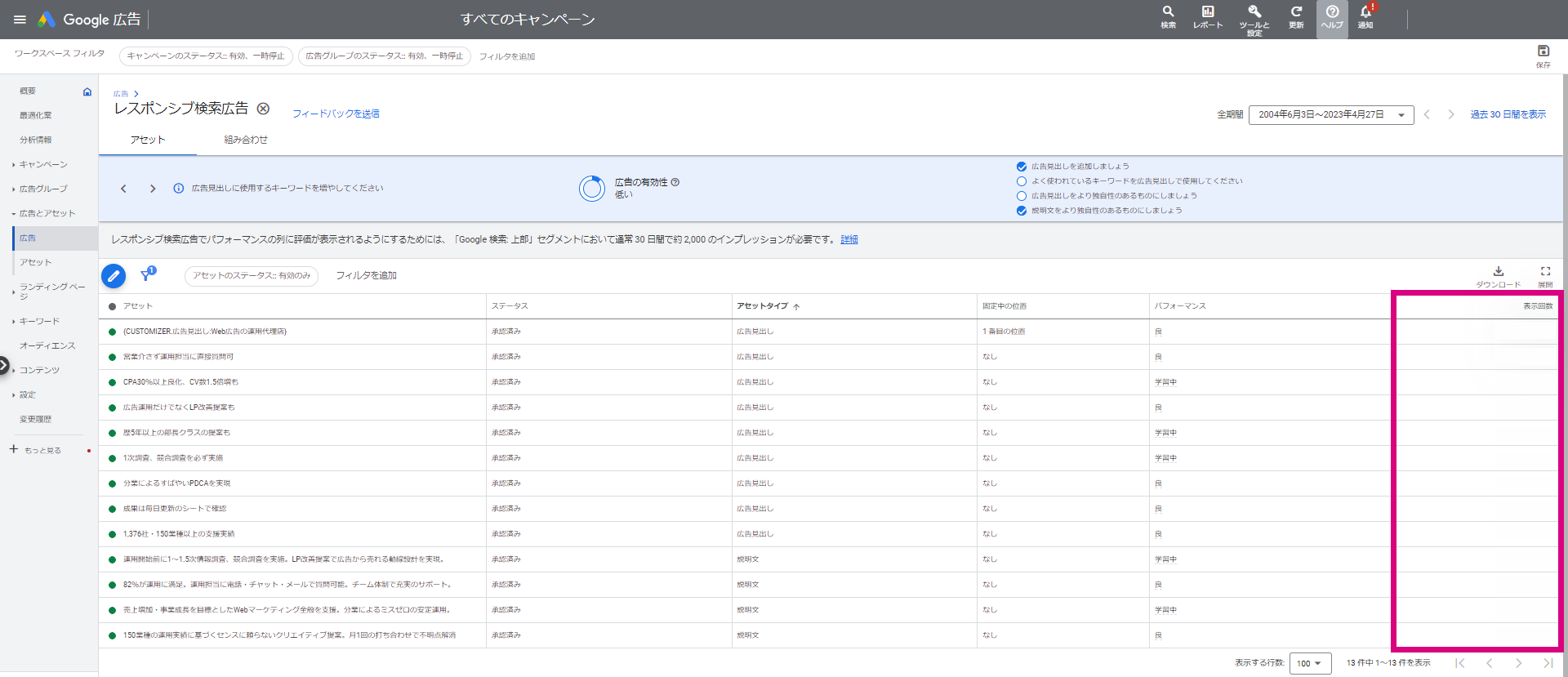Select all assets header status dot
Image resolution: width=1568 pixels, height=677 pixels.
pos(112,306)
